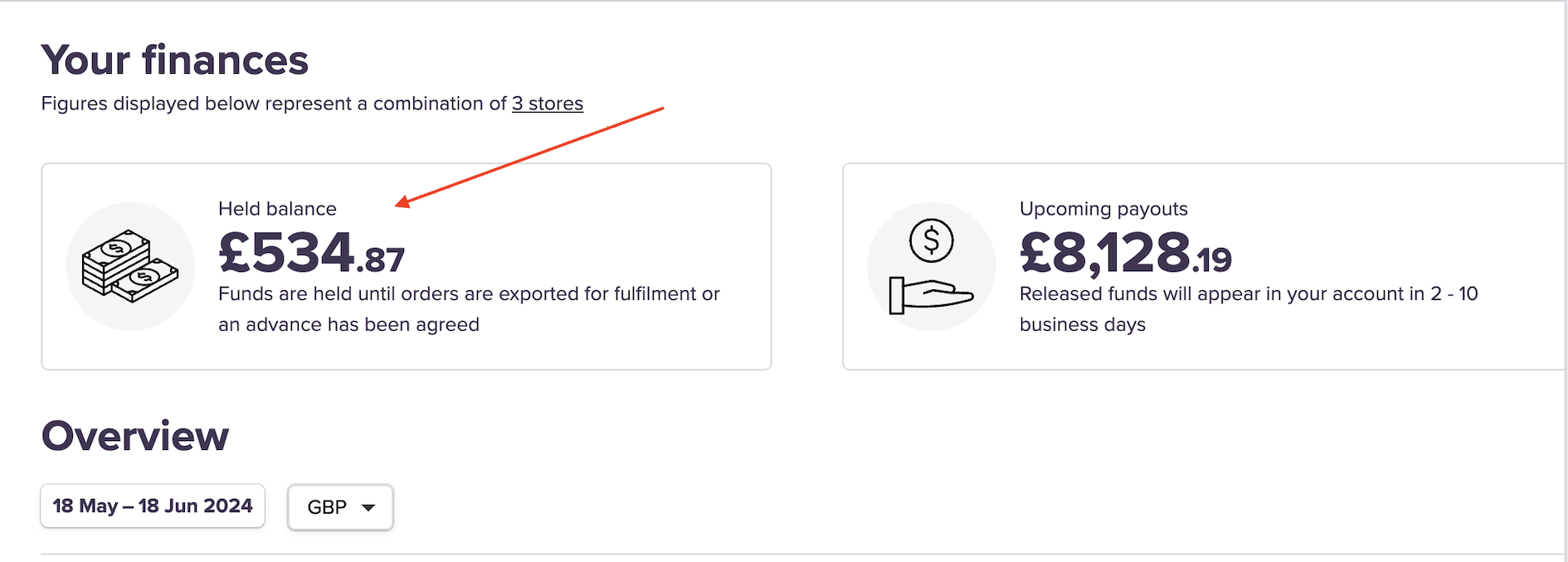Click the "an advance has been agreed" line
1568x562 pixels.
tap(348, 325)
